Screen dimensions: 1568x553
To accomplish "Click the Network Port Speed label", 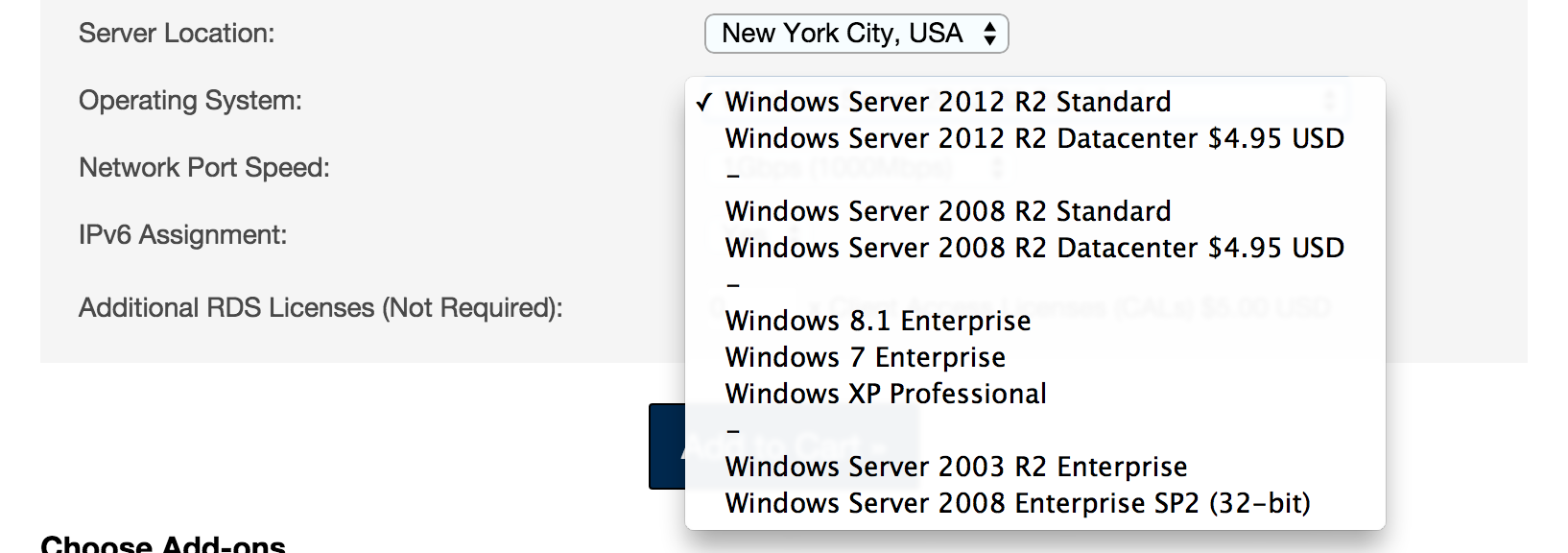I will click(204, 168).
